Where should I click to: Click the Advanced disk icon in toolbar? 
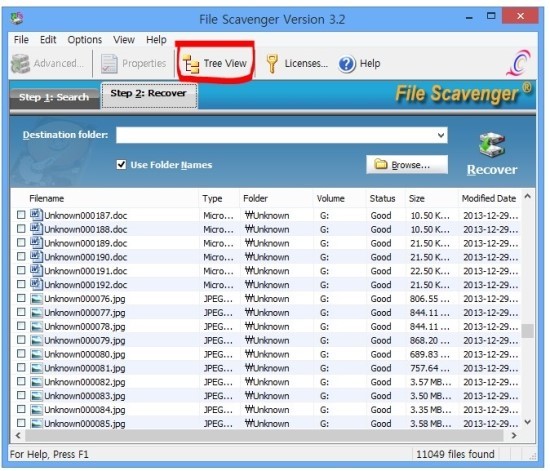20,63
